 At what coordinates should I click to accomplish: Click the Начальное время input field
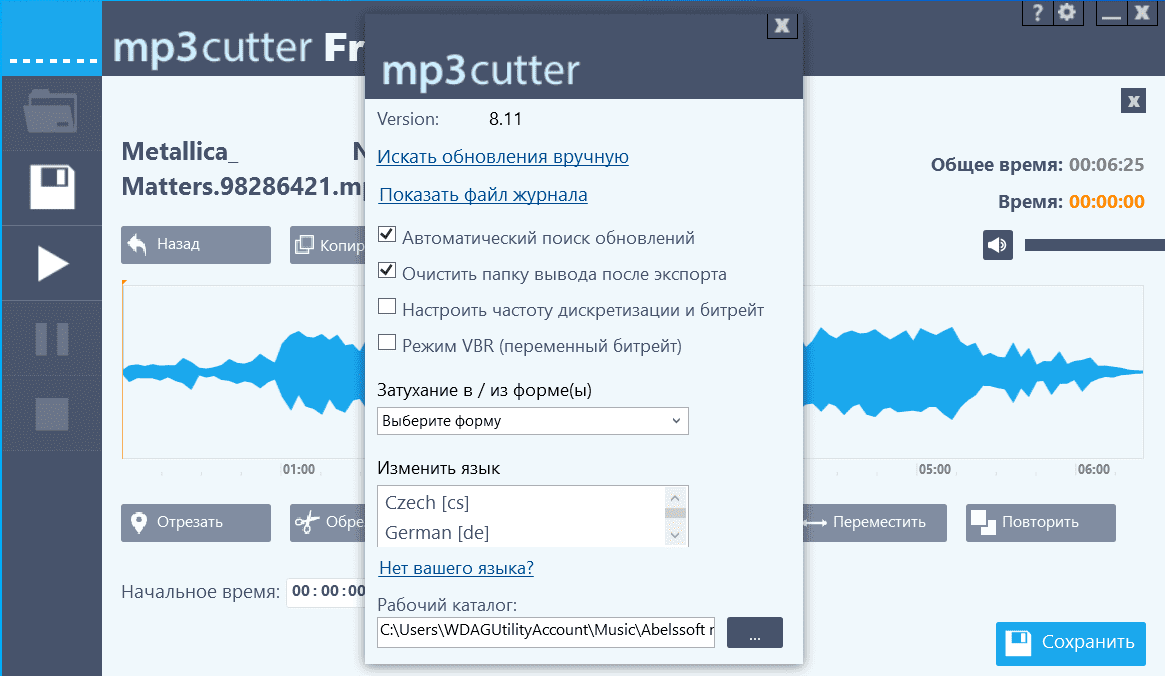326,592
